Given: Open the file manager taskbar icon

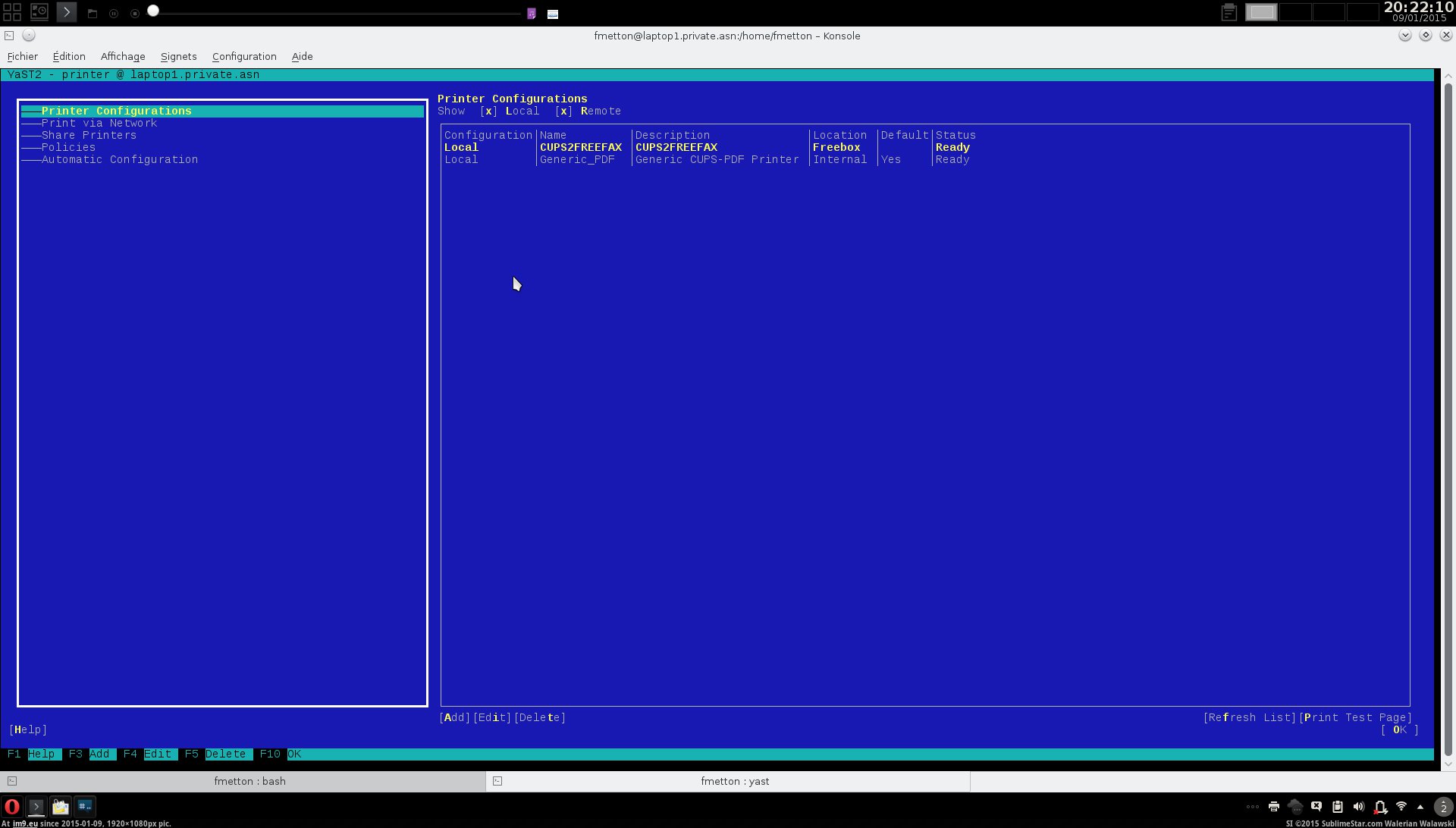Looking at the screenshot, I should click(x=61, y=807).
